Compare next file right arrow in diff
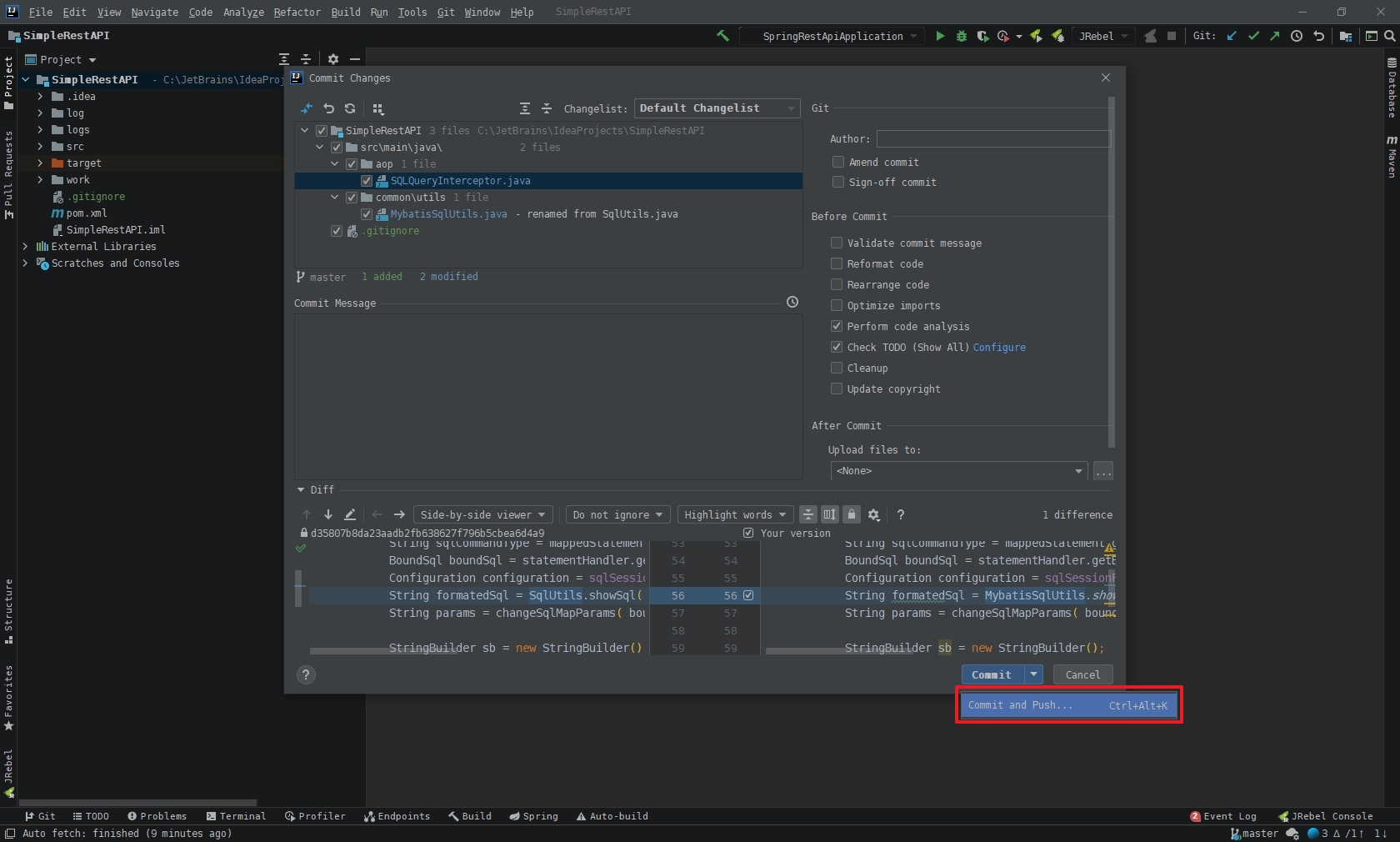The width and height of the screenshot is (1400, 842). coord(399,514)
